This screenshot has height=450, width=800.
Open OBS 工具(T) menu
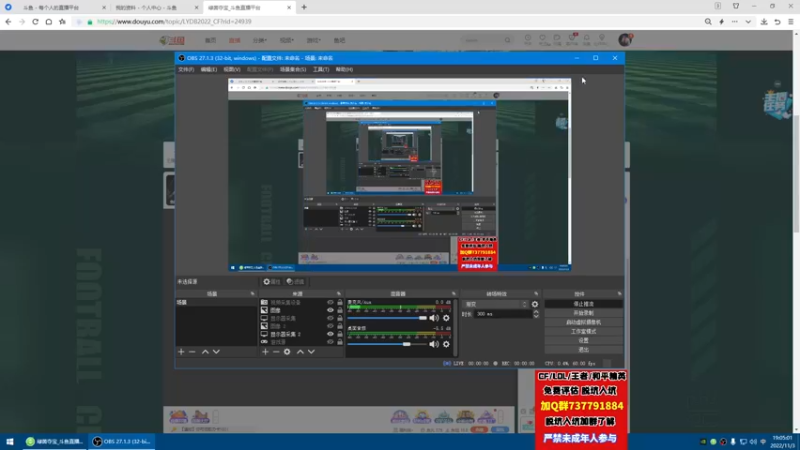[x=321, y=69]
